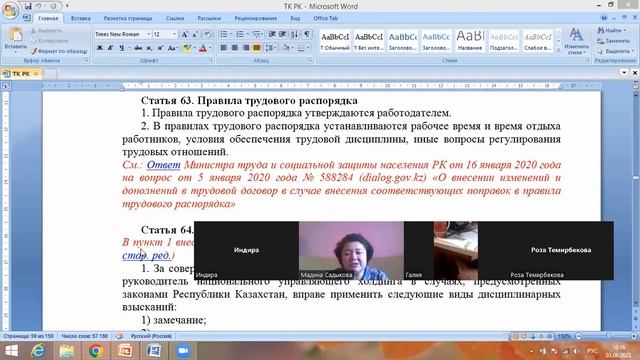Viewport: 640px width, 360px height.
Task: Click the language Русский (Россия) in status bar
Action: pyautogui.click(x=151, y=336)
